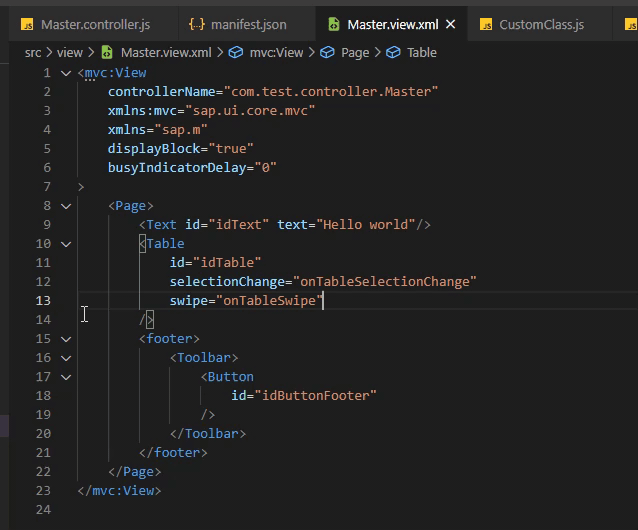Click the "idTable" id value
Image resolution: width=638 pixels, height=530 pixels.
tap(227, 263)
